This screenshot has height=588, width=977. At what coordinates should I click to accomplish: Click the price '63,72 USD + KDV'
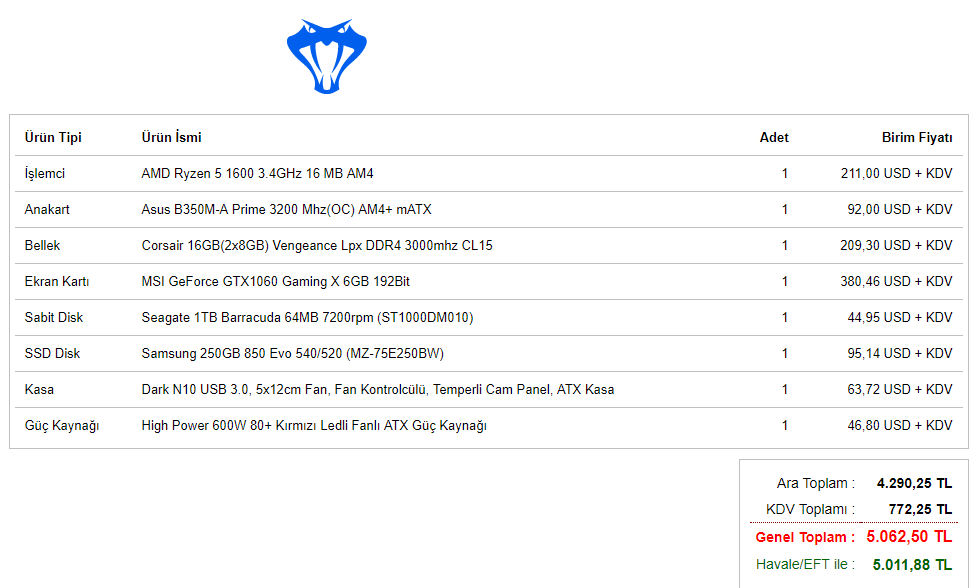click(900, 390)
